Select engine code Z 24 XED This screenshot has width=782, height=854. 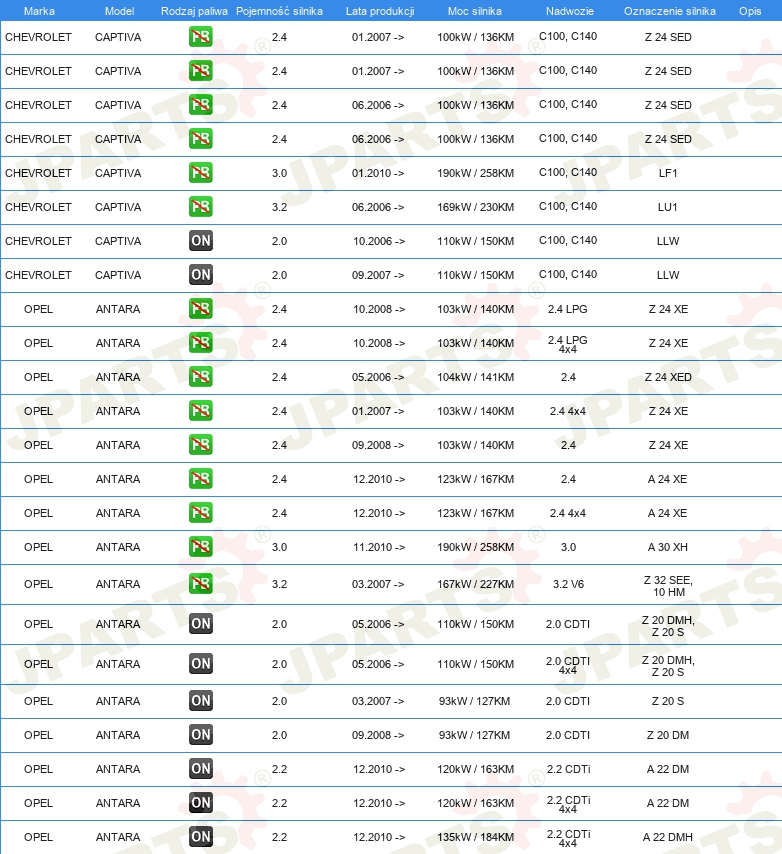(668, 377)
